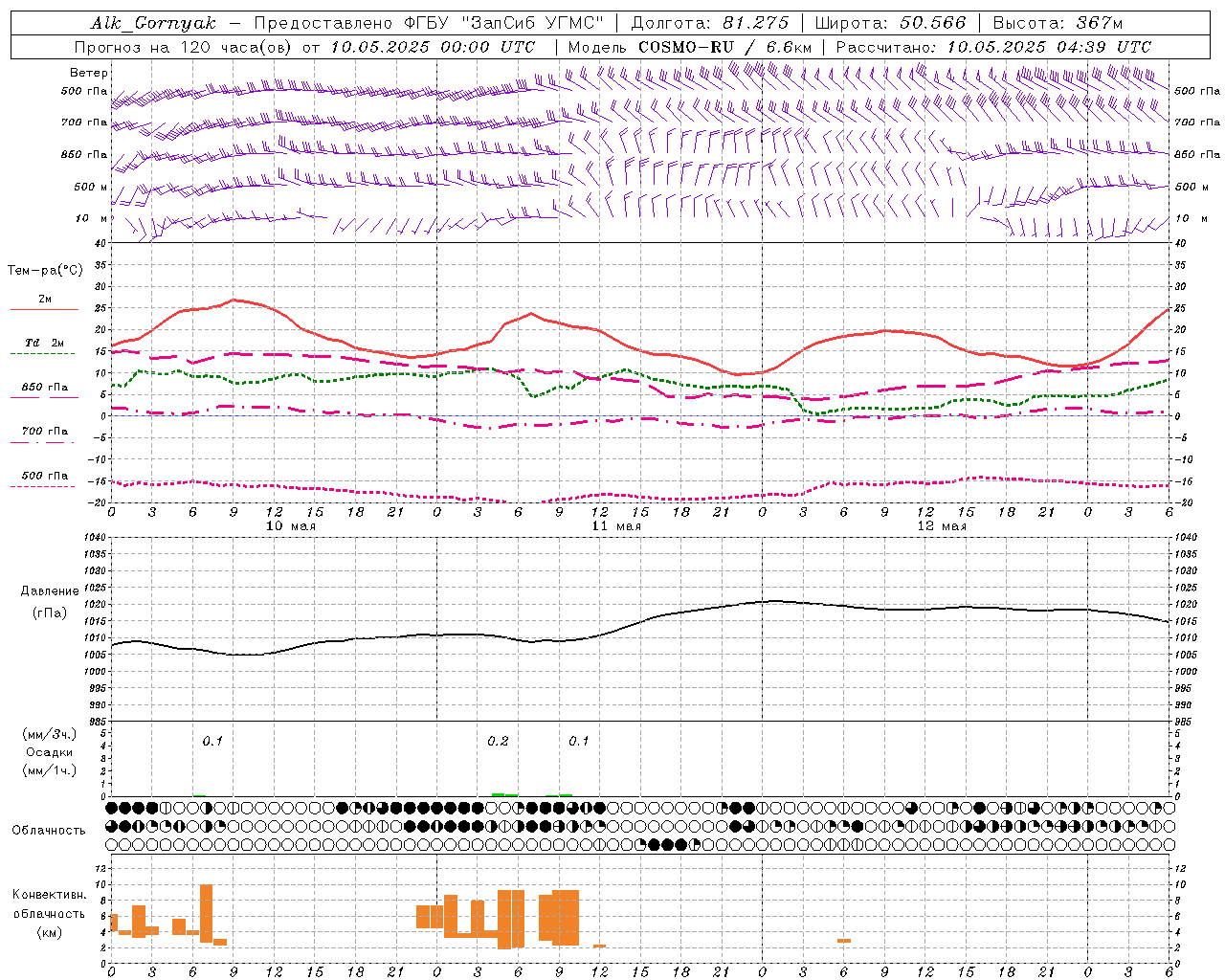This screenshot has width=1225, height=980.
Task: Click the 11 мая date label
Action: (616, 526)
